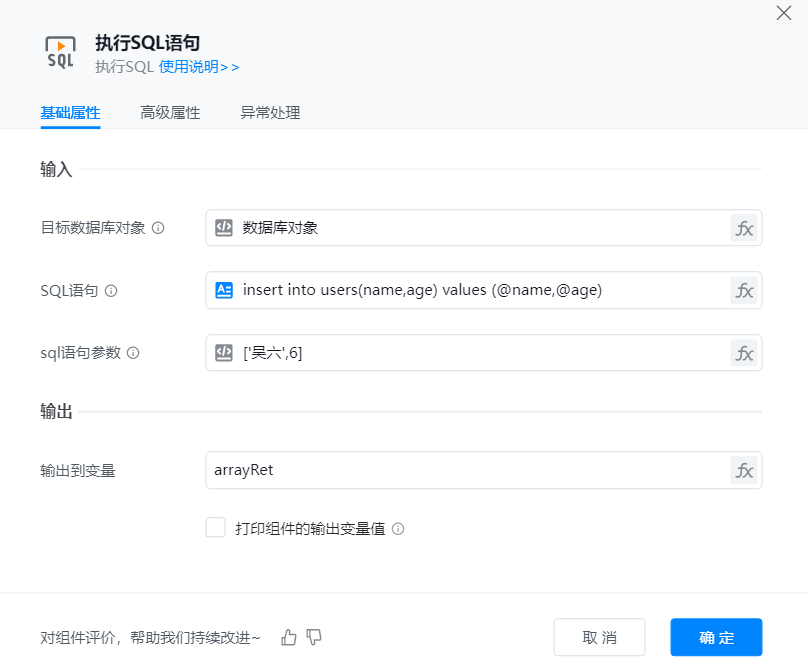Click info icon beside SQL语句 label

click(x=111, y=291)
